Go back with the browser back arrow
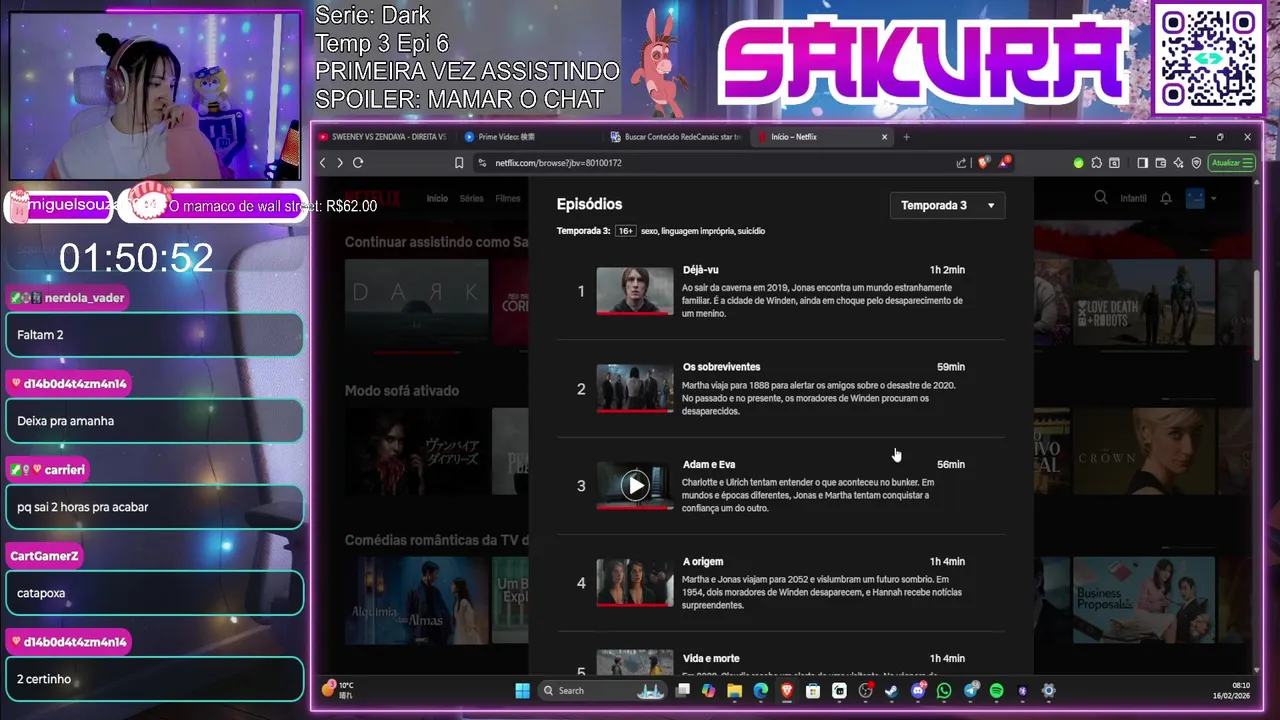 click(322, 163)
